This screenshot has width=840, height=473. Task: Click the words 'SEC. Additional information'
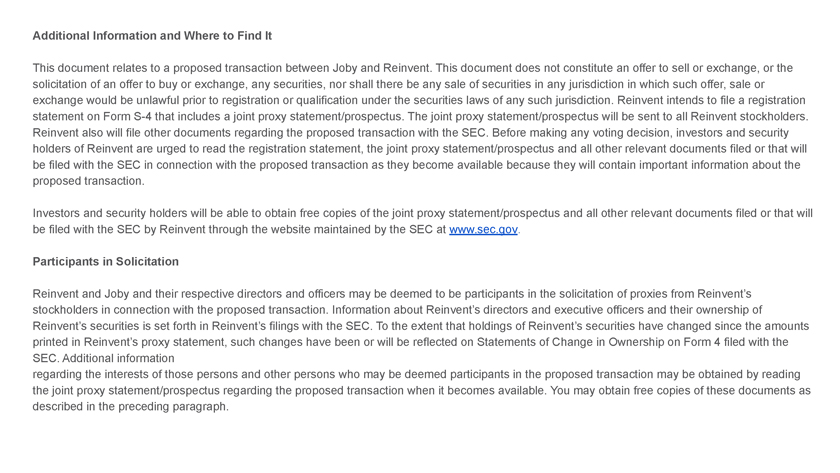103,359
